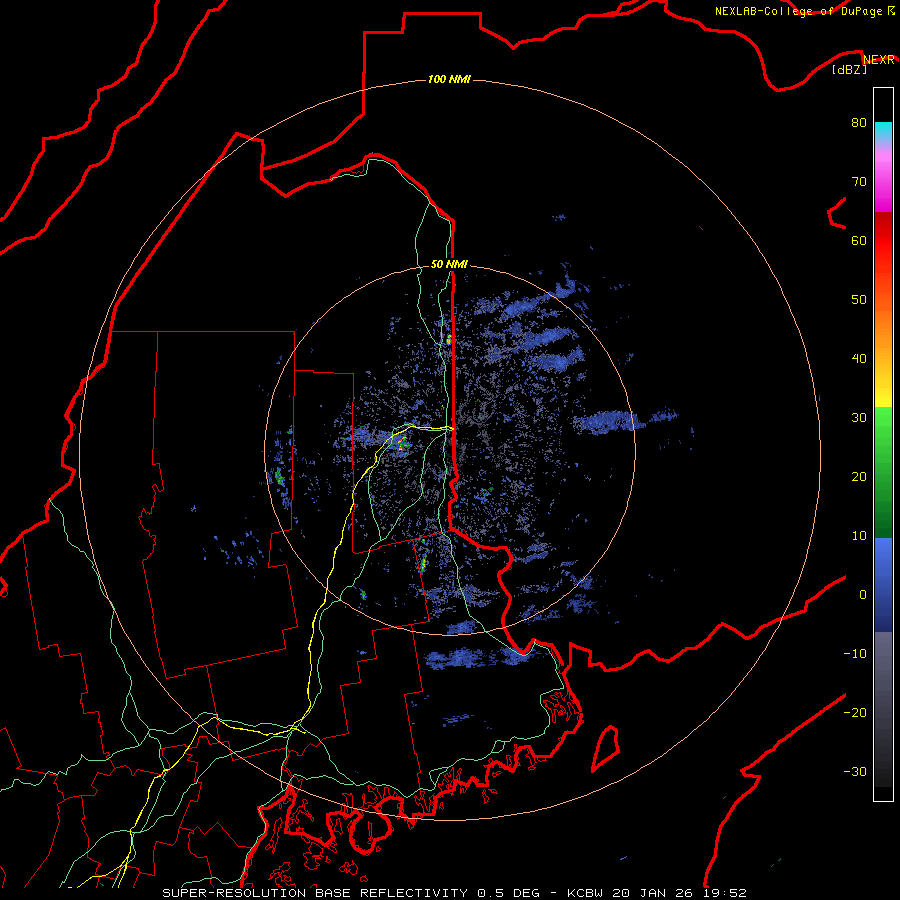The height and width of the screenshot is (900, 900).
Task: Click the 19:52 timestamp in caption
Action: tap(724, 893)
